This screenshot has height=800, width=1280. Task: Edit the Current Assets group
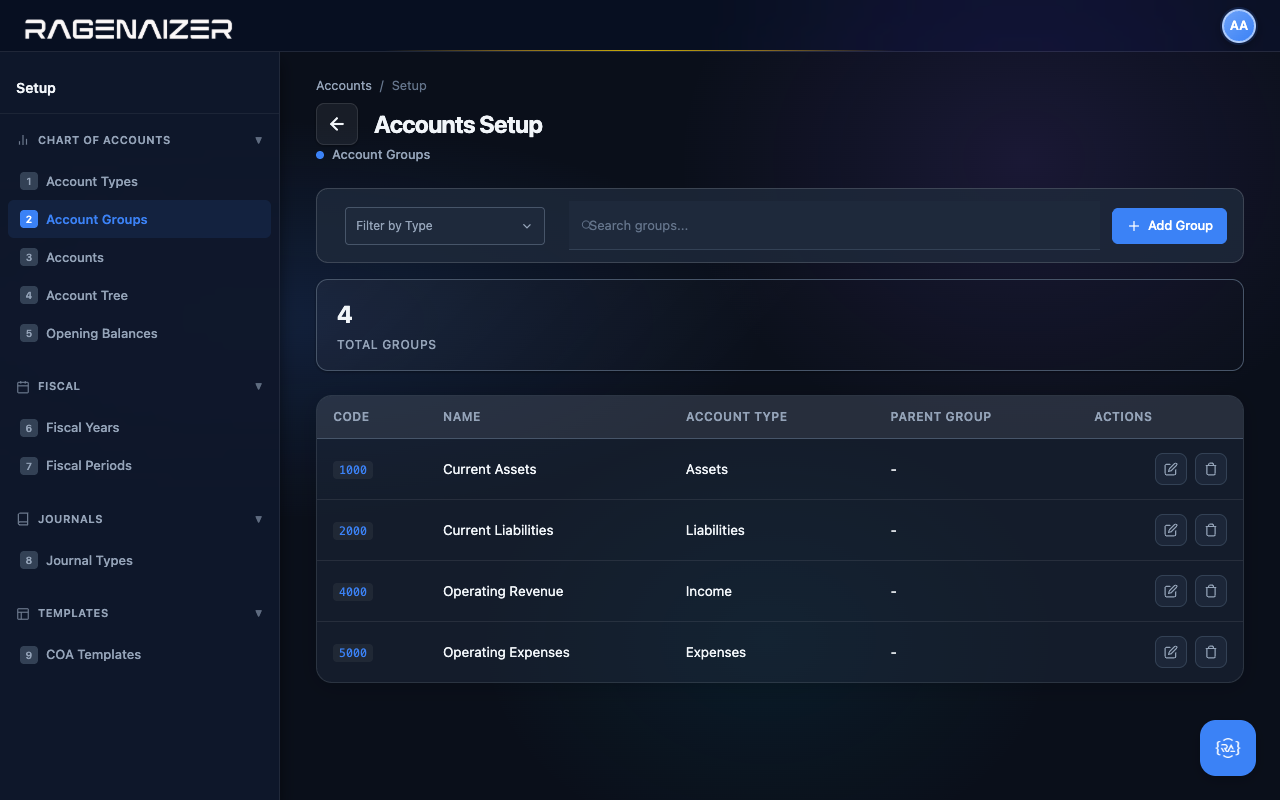(1171, 469)
